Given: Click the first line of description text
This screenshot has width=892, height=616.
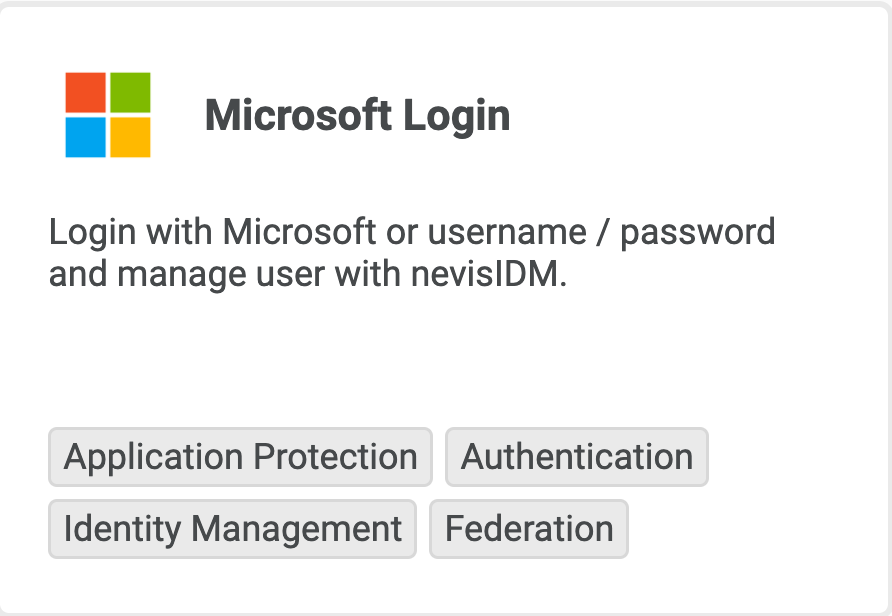Looking at the screenshot, I should coord(411,232).
